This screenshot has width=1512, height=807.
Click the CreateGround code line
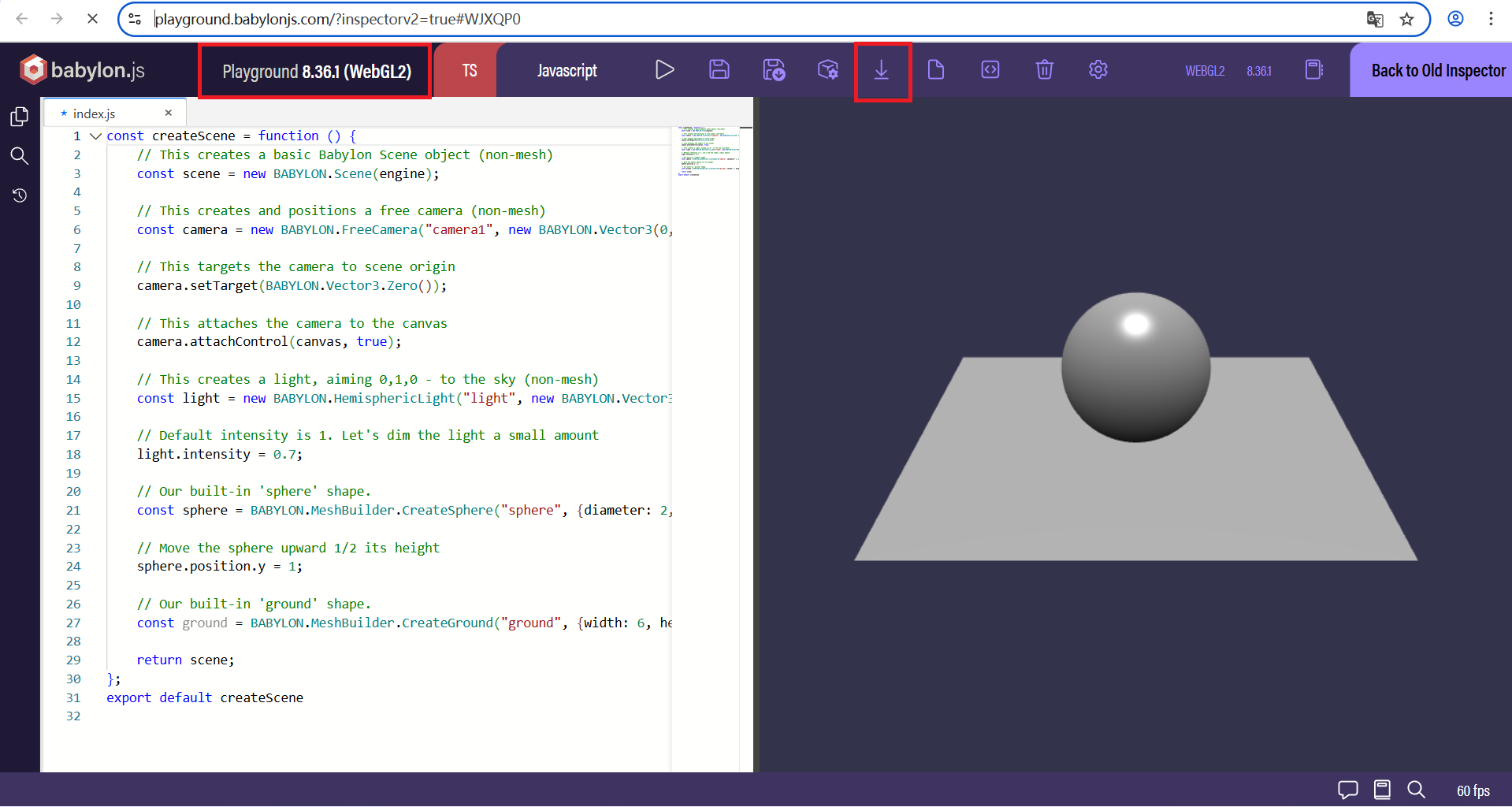[404, 623]
